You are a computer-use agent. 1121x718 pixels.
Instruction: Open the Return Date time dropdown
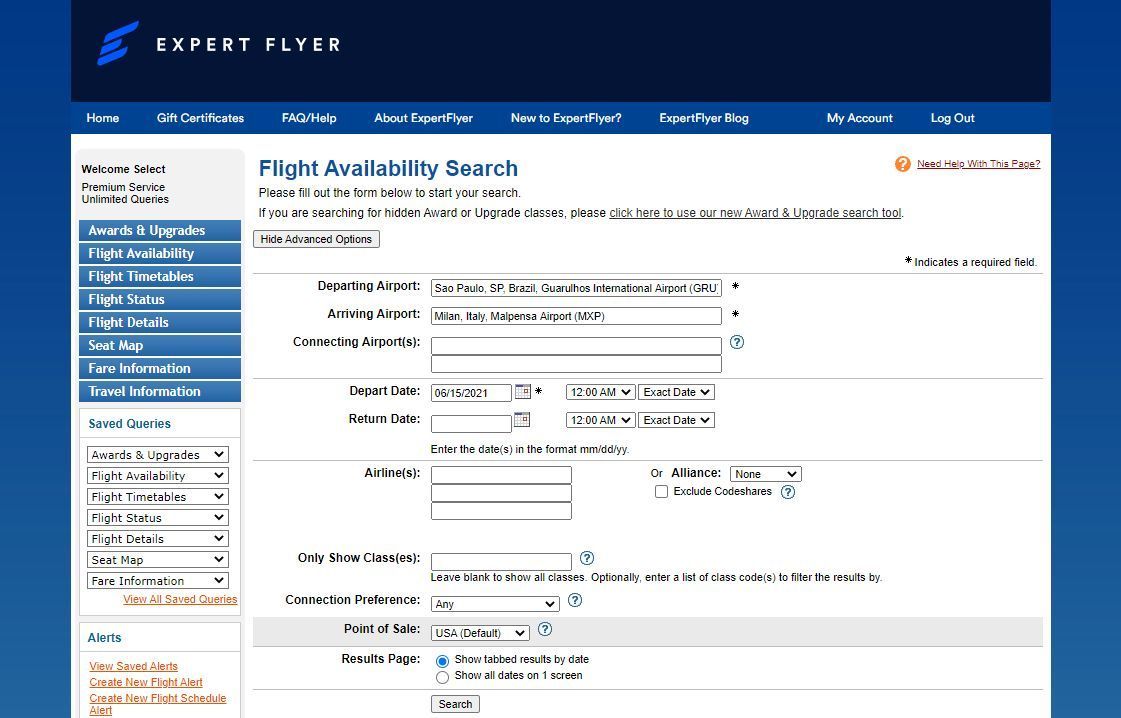click(600, 420)
